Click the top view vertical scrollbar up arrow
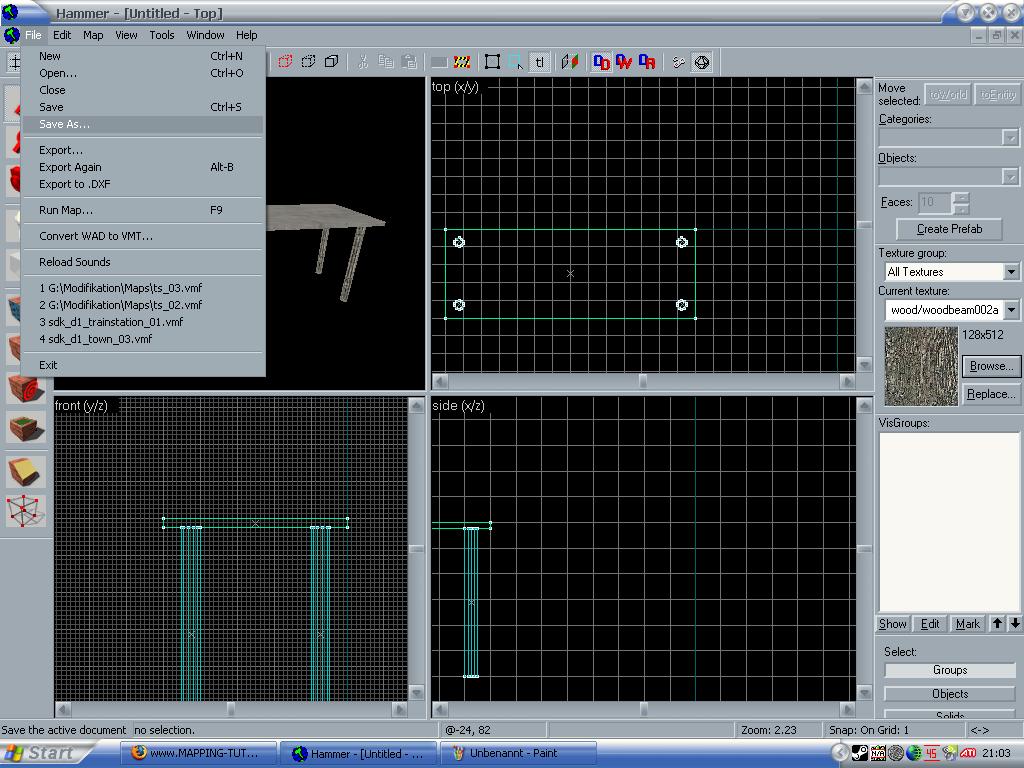The image size is (1024, 768). pyautogui.click(x=864, y=87)
